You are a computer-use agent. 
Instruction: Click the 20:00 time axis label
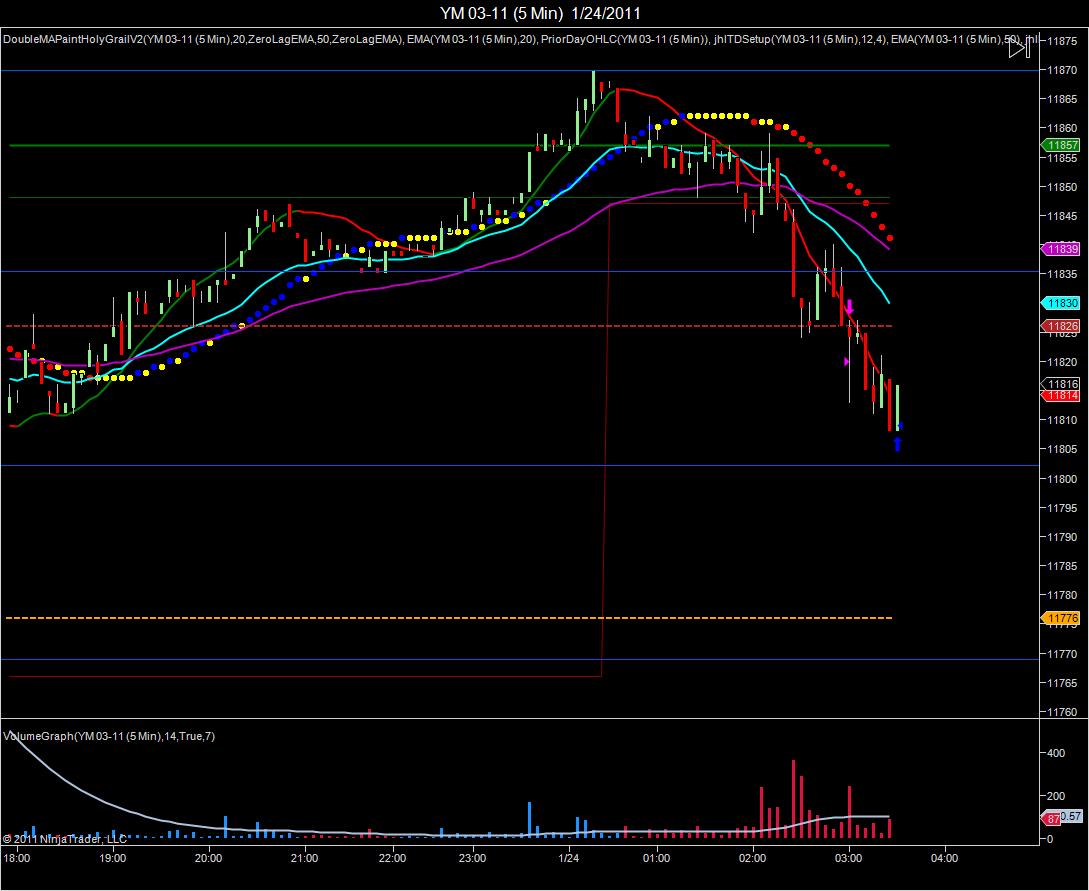208,858
